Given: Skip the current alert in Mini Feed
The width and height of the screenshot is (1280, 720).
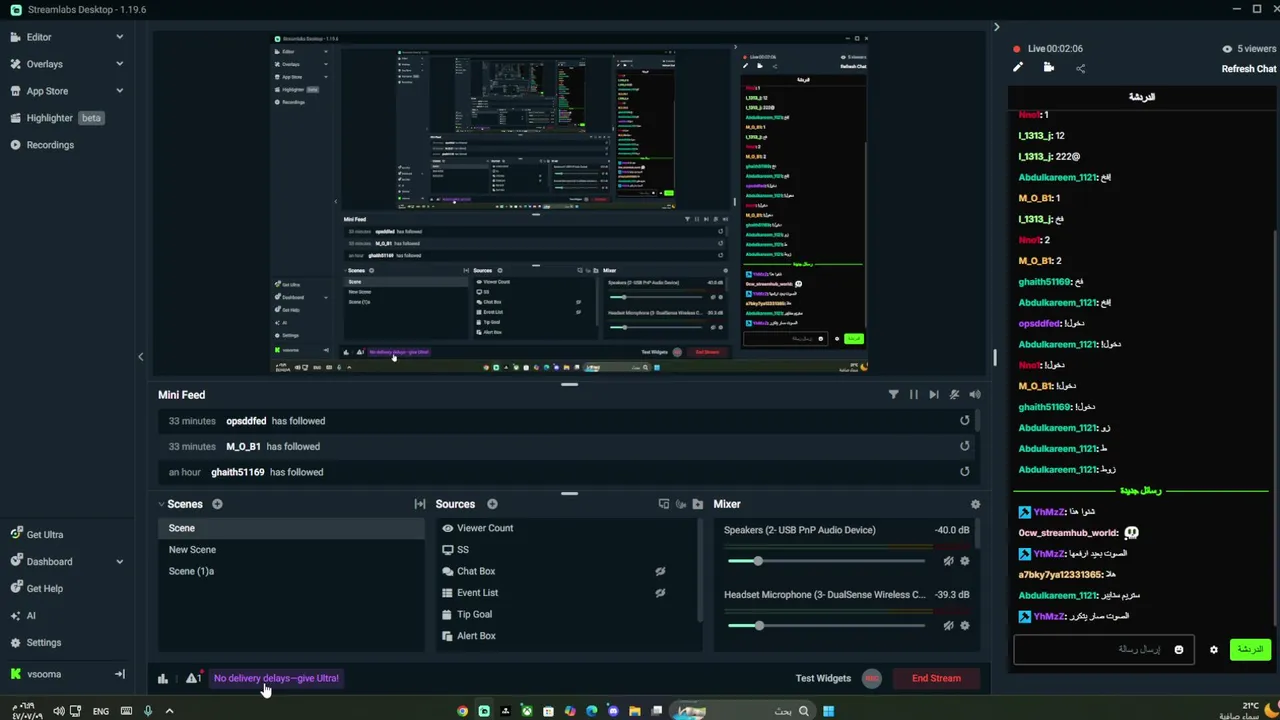Looking at the screenshot, I should [933, 395].
